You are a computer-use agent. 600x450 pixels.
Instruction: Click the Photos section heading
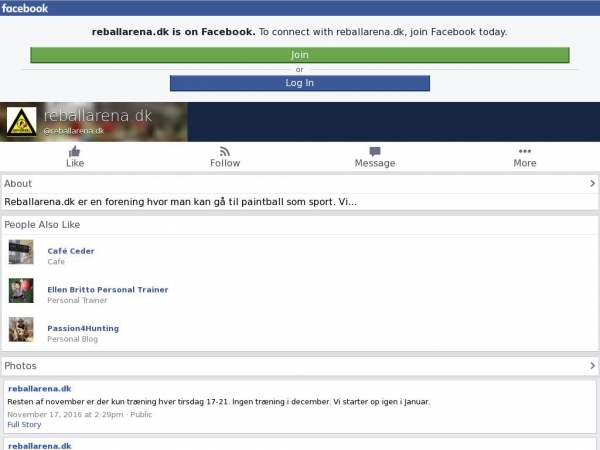pos(20,366)
